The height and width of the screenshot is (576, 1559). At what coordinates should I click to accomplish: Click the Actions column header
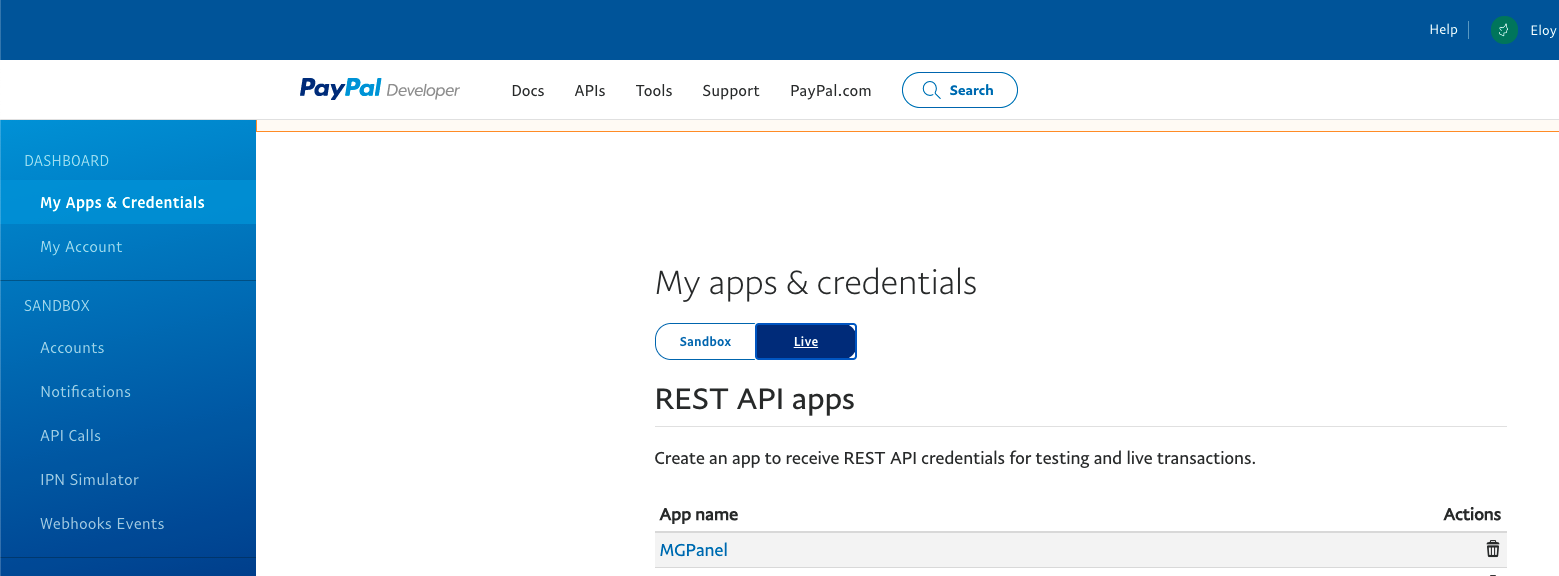pos(1472,514)
